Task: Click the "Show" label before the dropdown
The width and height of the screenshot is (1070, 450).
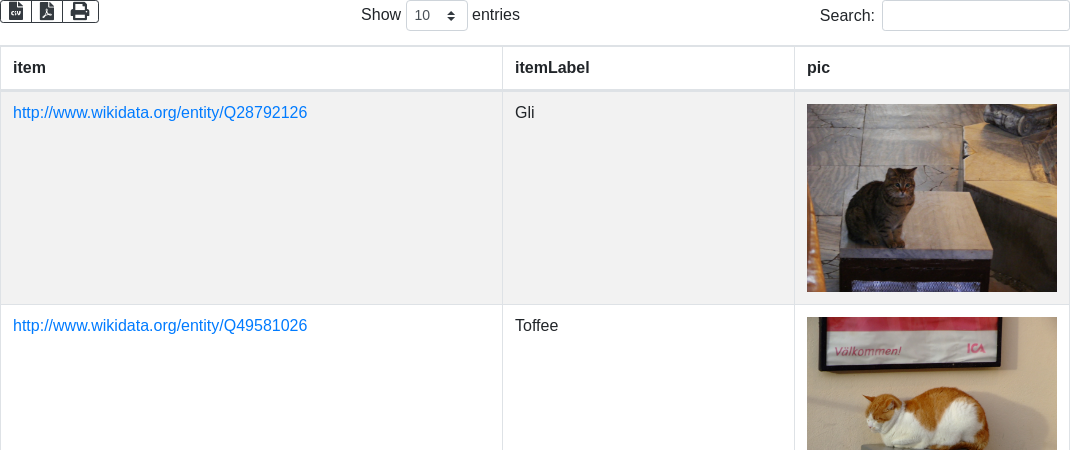Action: tap(381, 15)
